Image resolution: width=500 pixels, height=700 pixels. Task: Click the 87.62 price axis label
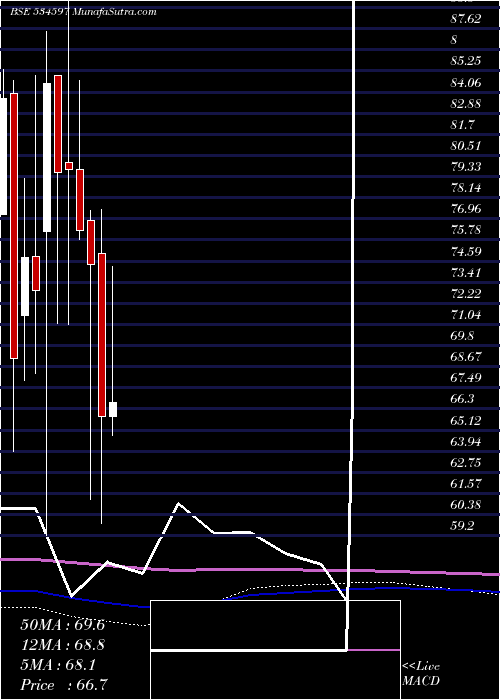(x=466, y=19)
